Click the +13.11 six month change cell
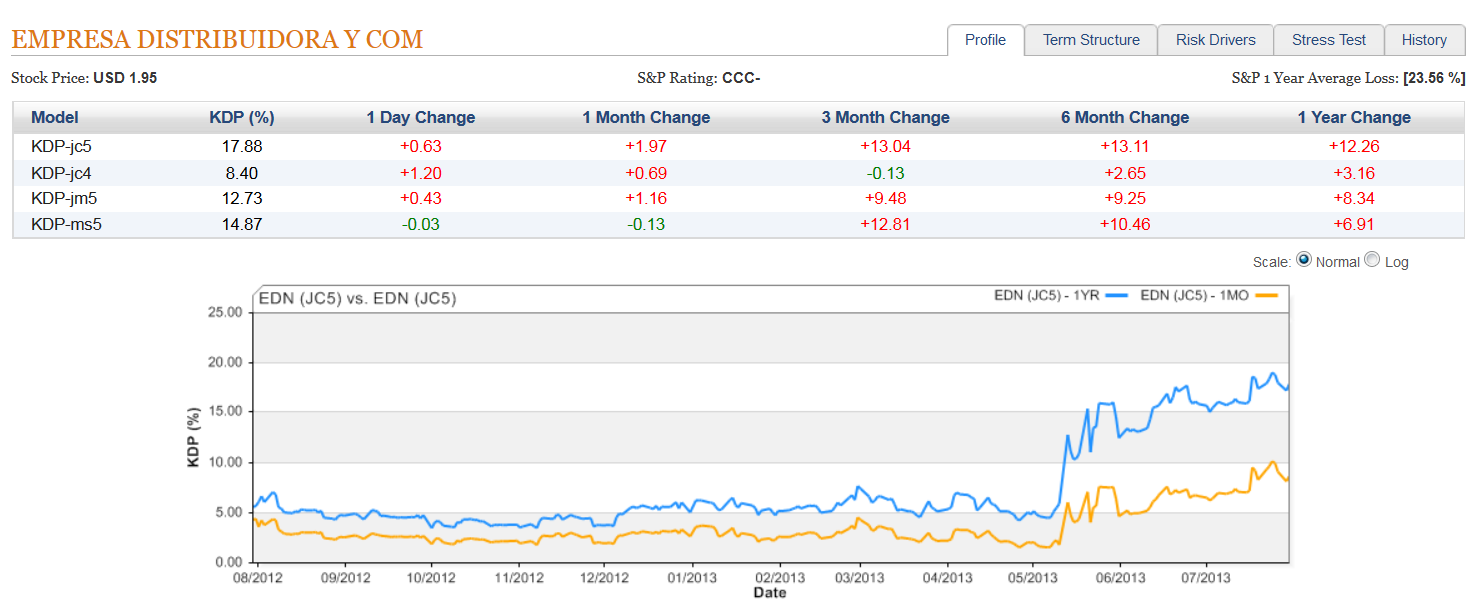 [x=1125, y=146]
